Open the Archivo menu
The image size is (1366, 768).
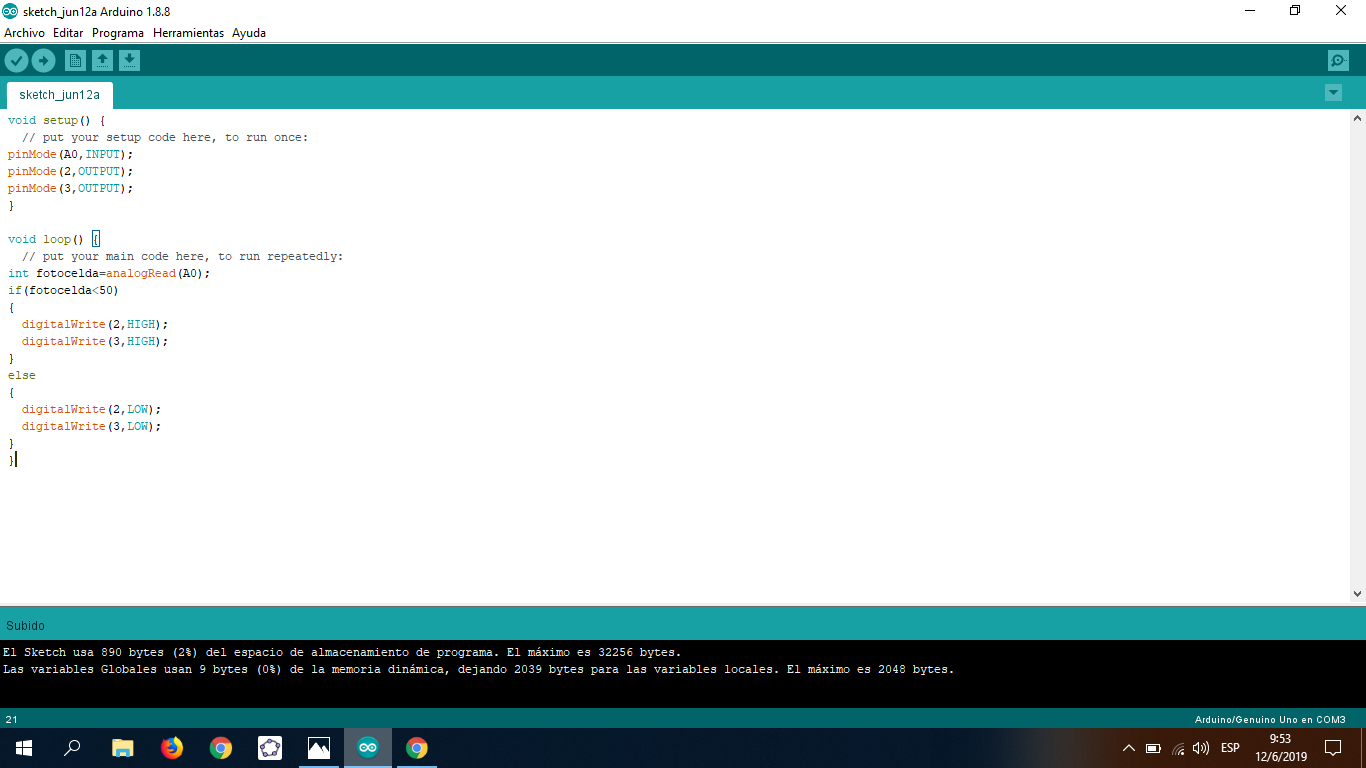24,33
